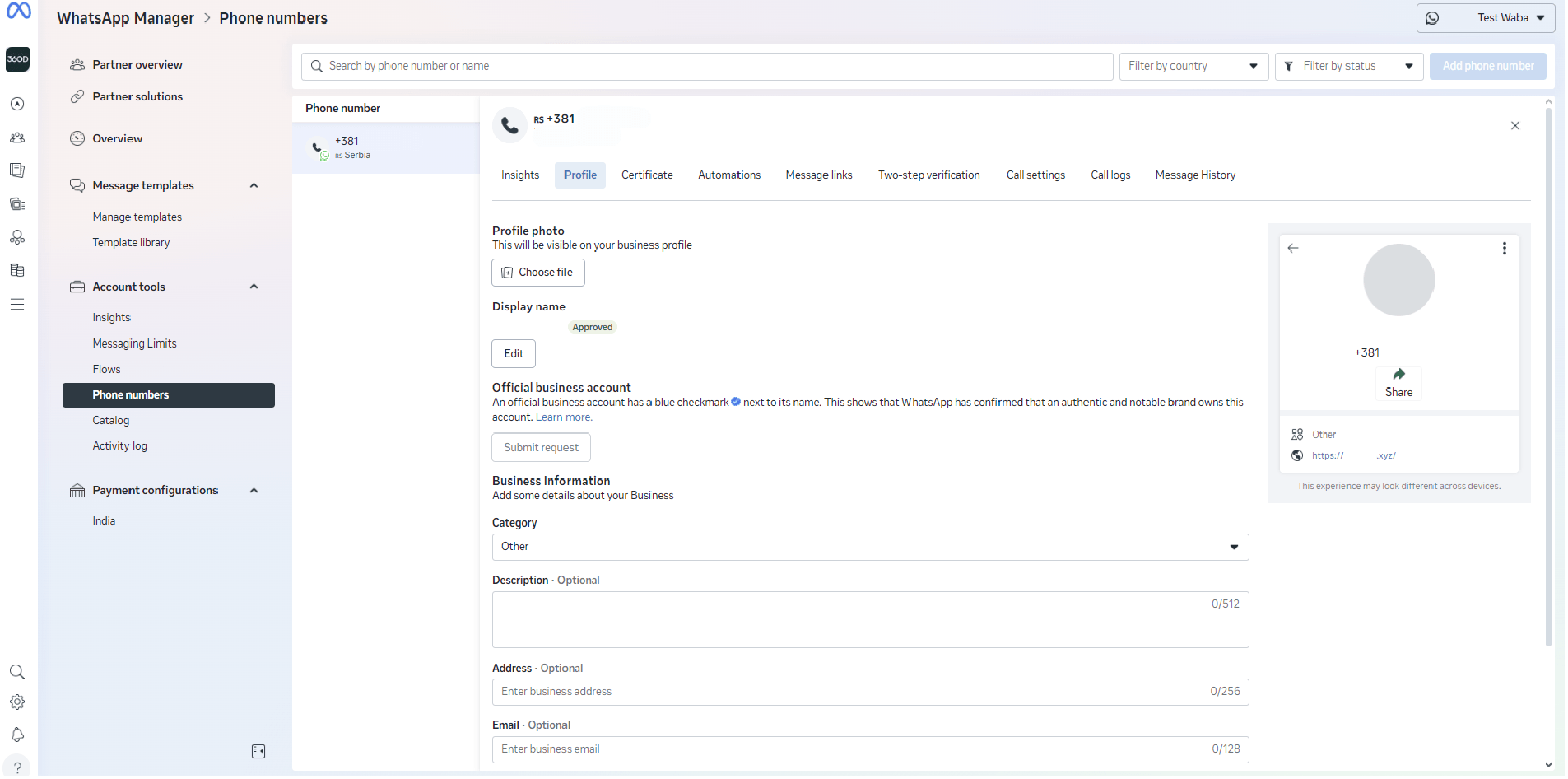Open the Test Waba account dropdown
1568x779 pixels.
click(x=1486, y=18)
